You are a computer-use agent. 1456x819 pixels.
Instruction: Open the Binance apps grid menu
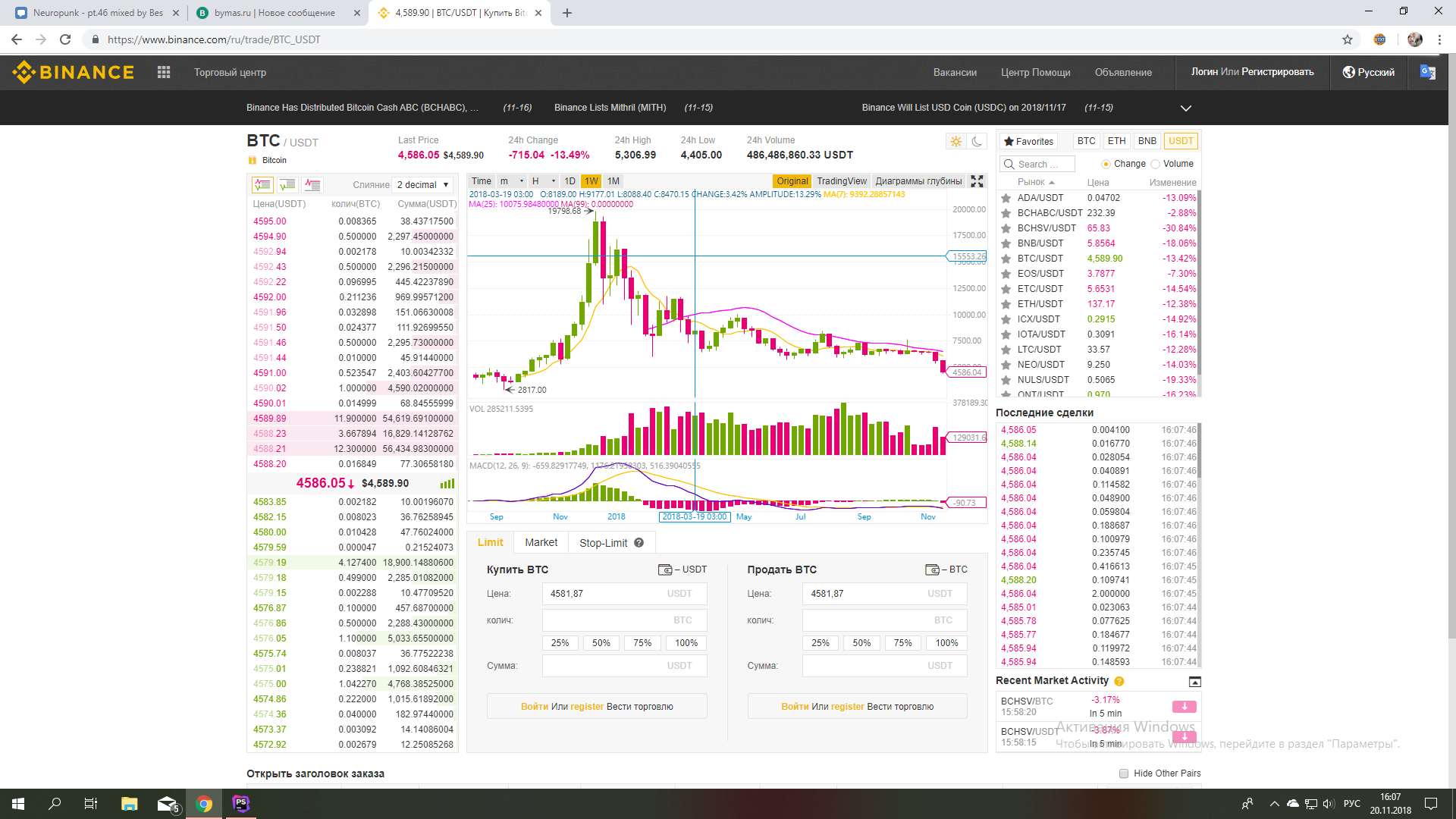pyautogui.click(x=164, y=72)
